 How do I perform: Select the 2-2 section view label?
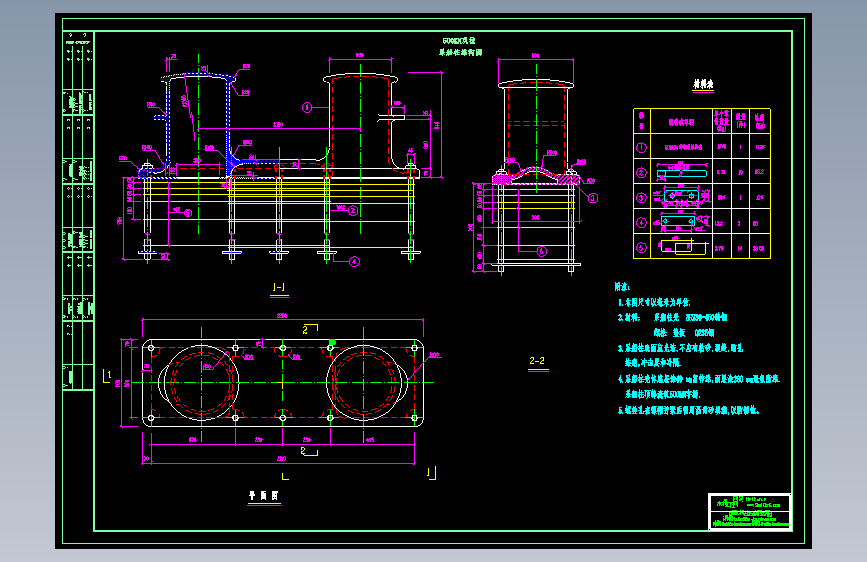[537, 361]
